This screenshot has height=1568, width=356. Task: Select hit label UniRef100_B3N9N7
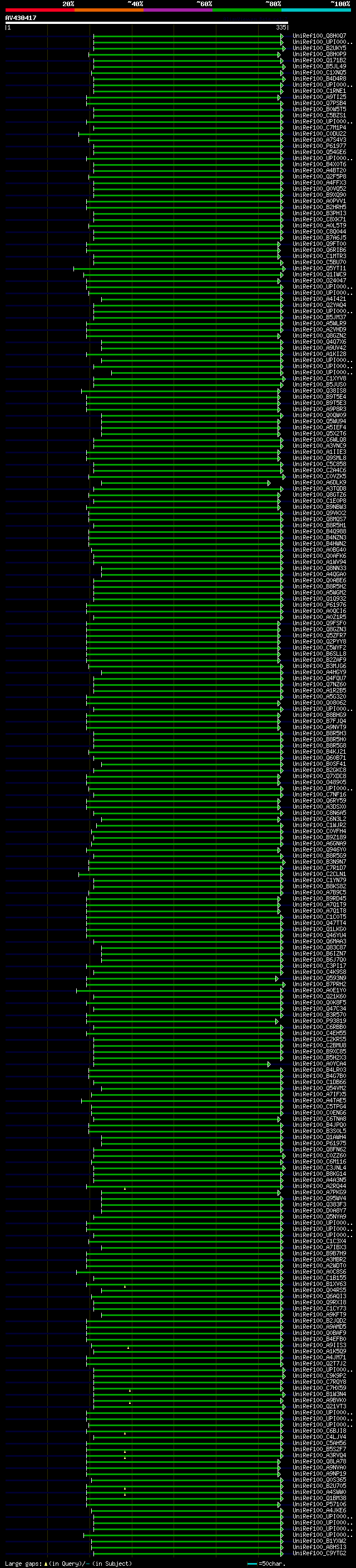319,862
